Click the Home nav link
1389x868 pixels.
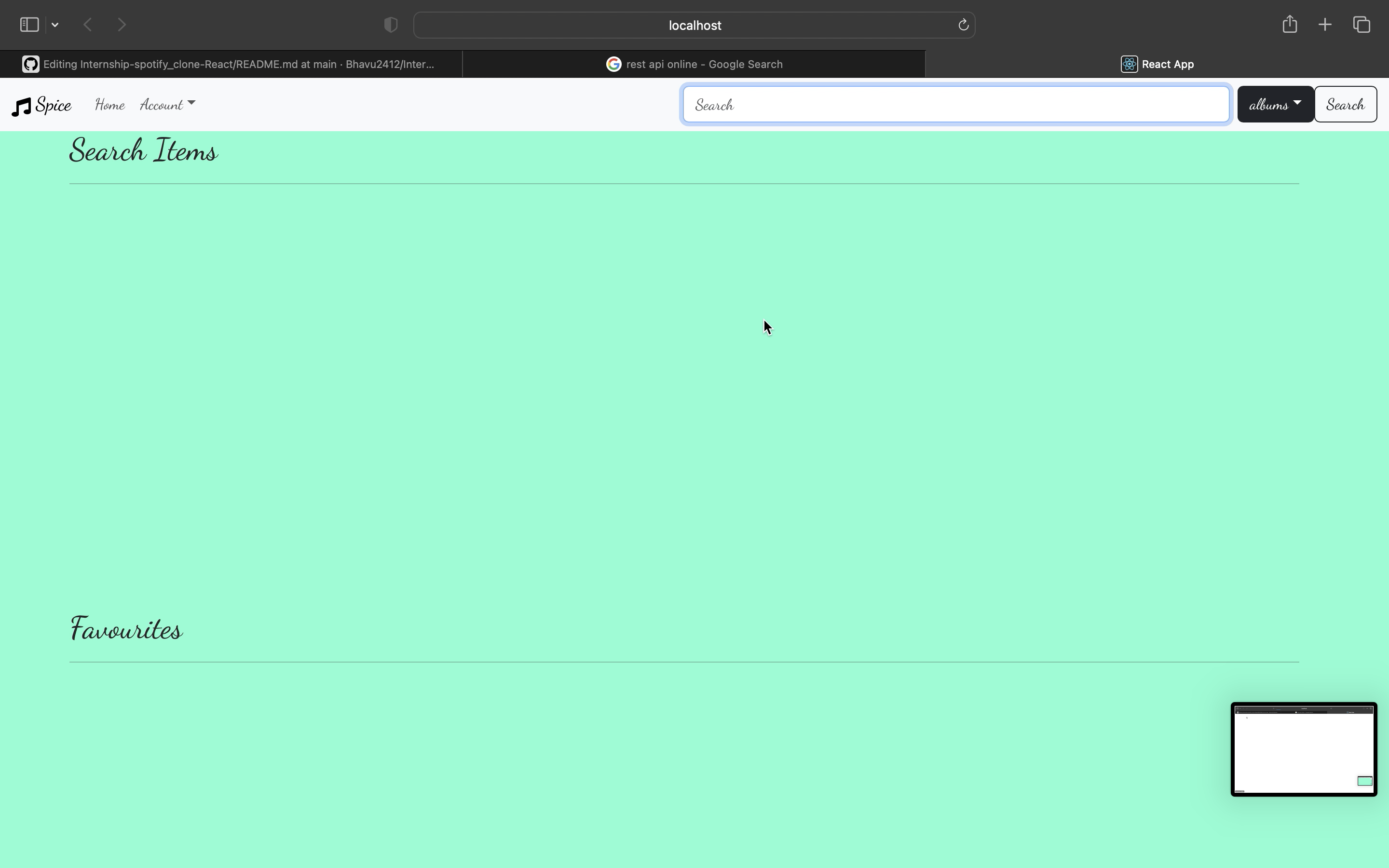109,105
